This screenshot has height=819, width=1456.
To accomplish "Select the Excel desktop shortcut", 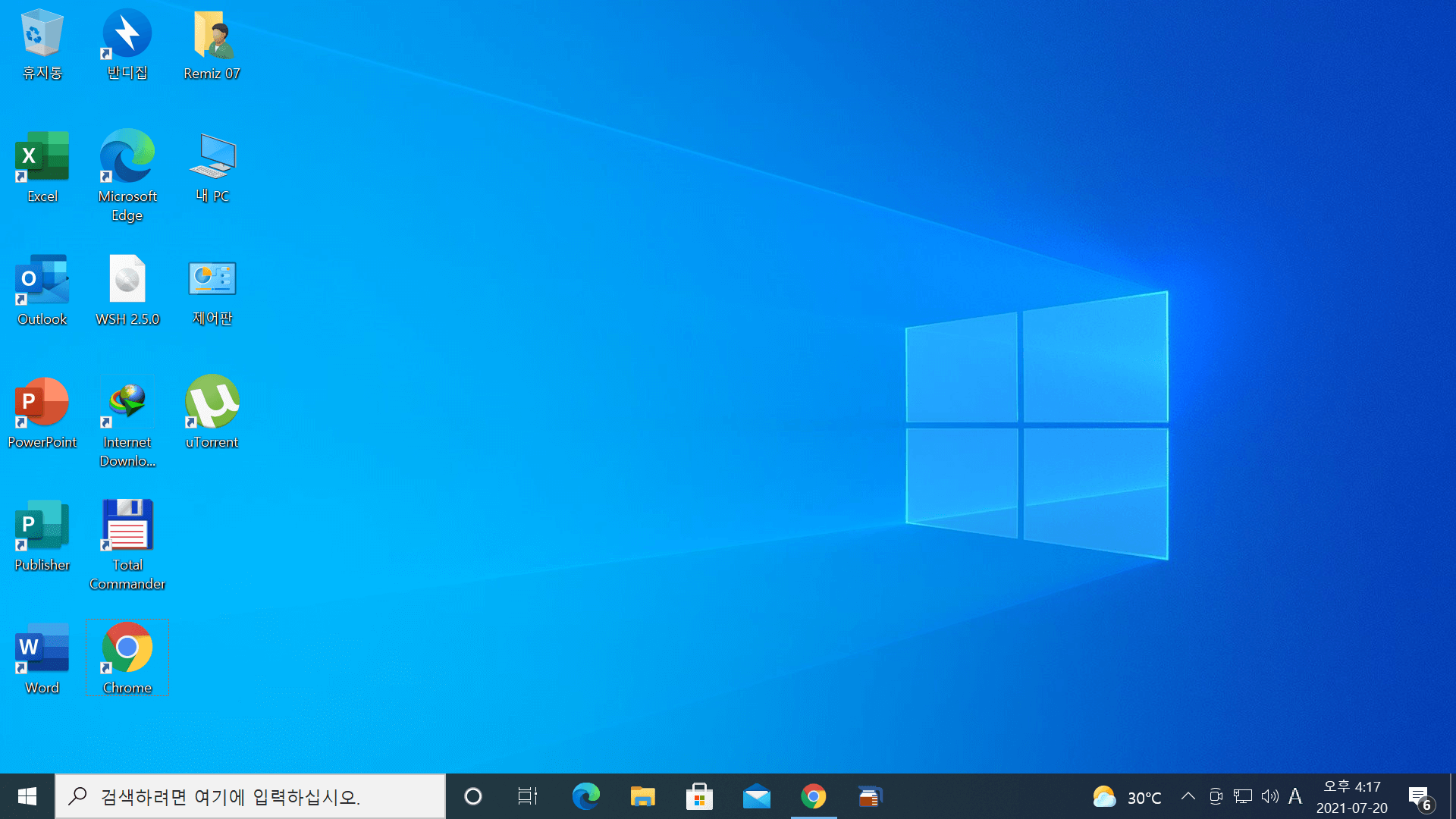I will click(x=42, y=167).
